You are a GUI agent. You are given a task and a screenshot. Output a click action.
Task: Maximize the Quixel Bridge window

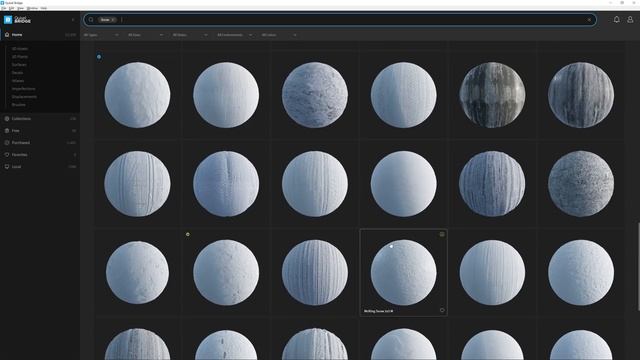[x=622, y=3]
